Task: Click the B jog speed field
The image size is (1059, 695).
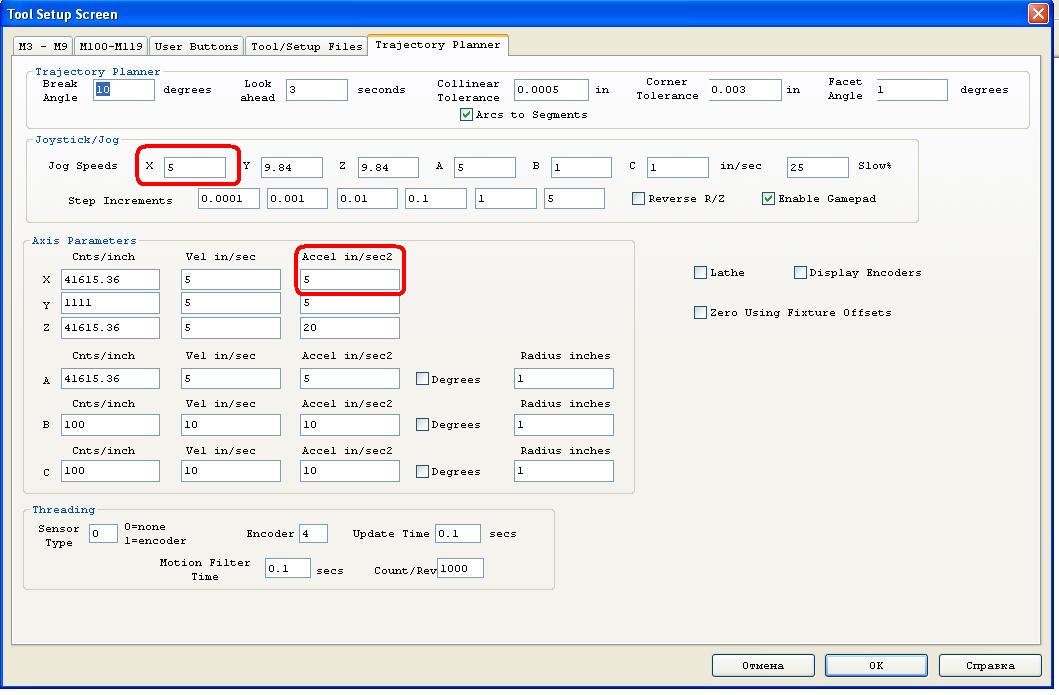Action: [x=582, y=168]
